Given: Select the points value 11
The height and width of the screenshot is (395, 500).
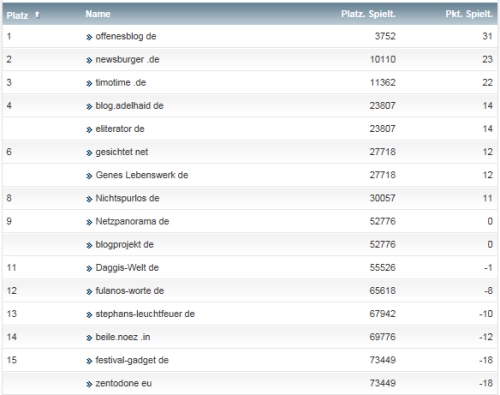Looking at the screenshot, I should point(488,198).
